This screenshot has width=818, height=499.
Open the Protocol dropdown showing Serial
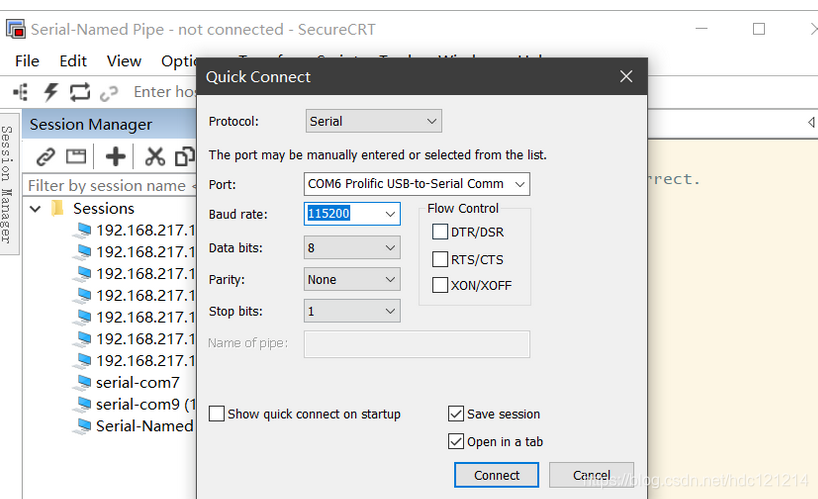pos(374,121)
